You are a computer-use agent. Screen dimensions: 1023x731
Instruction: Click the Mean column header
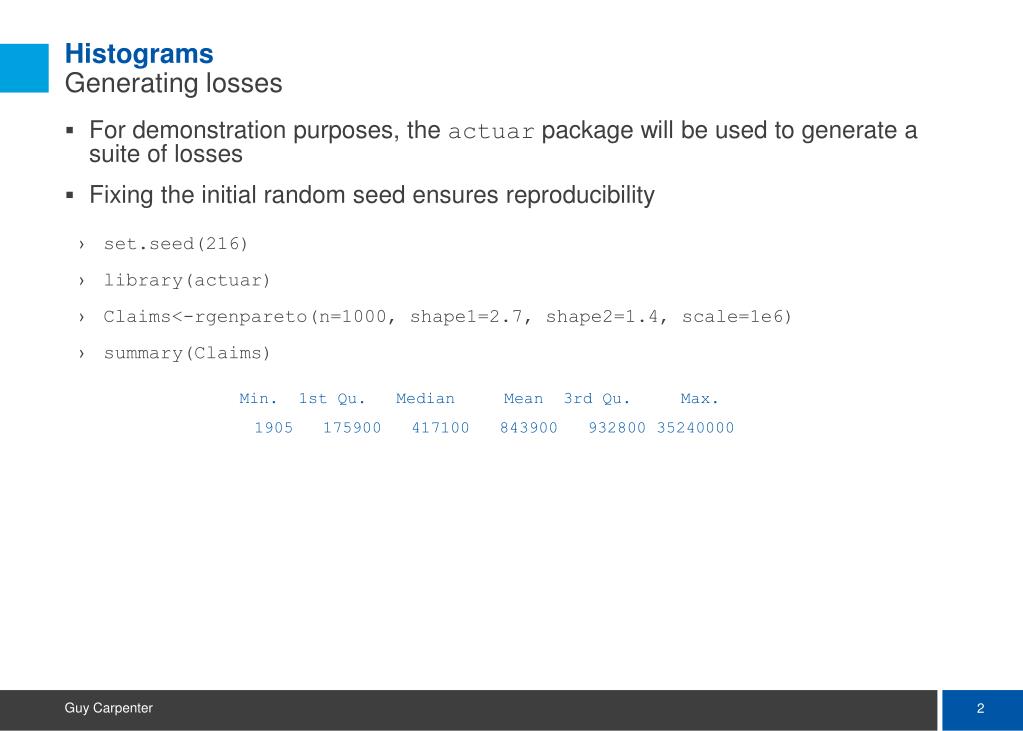523,399
